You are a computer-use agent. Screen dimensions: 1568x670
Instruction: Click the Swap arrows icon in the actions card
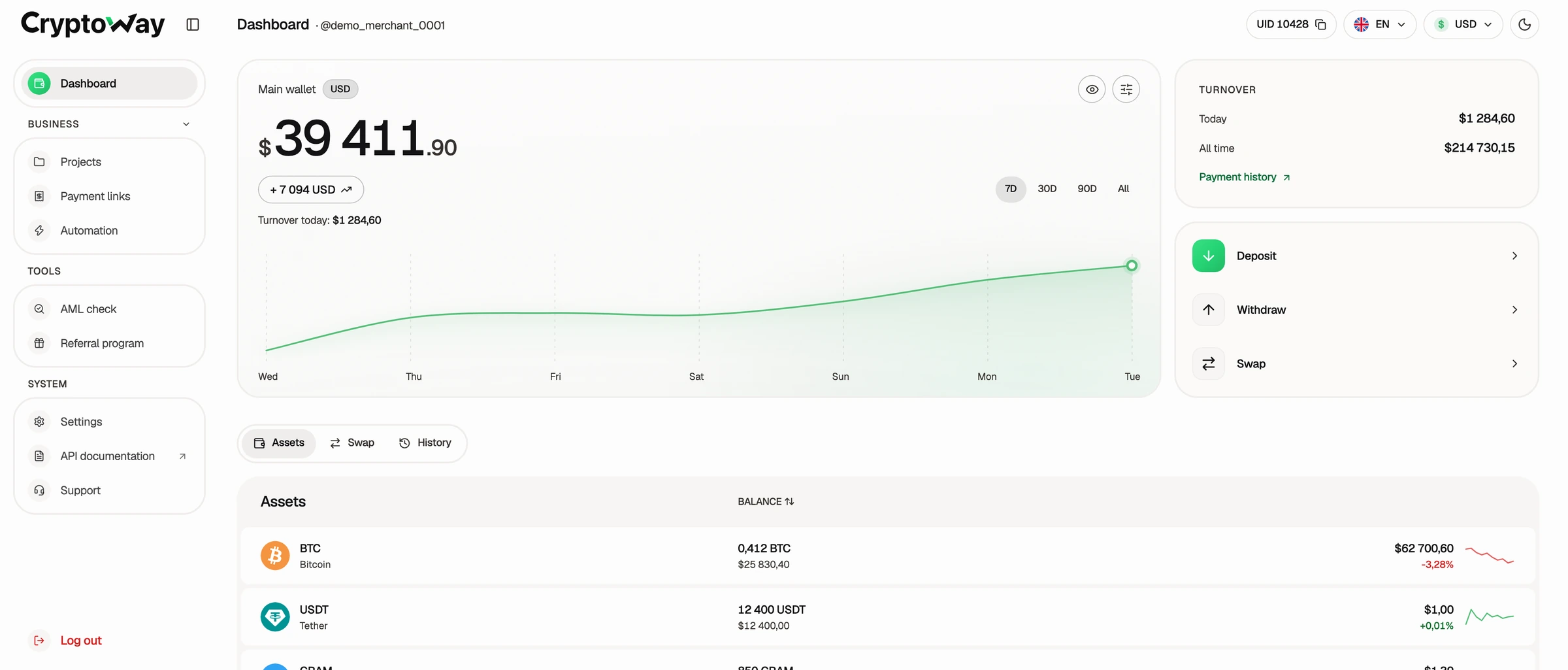pos(1209,363)
